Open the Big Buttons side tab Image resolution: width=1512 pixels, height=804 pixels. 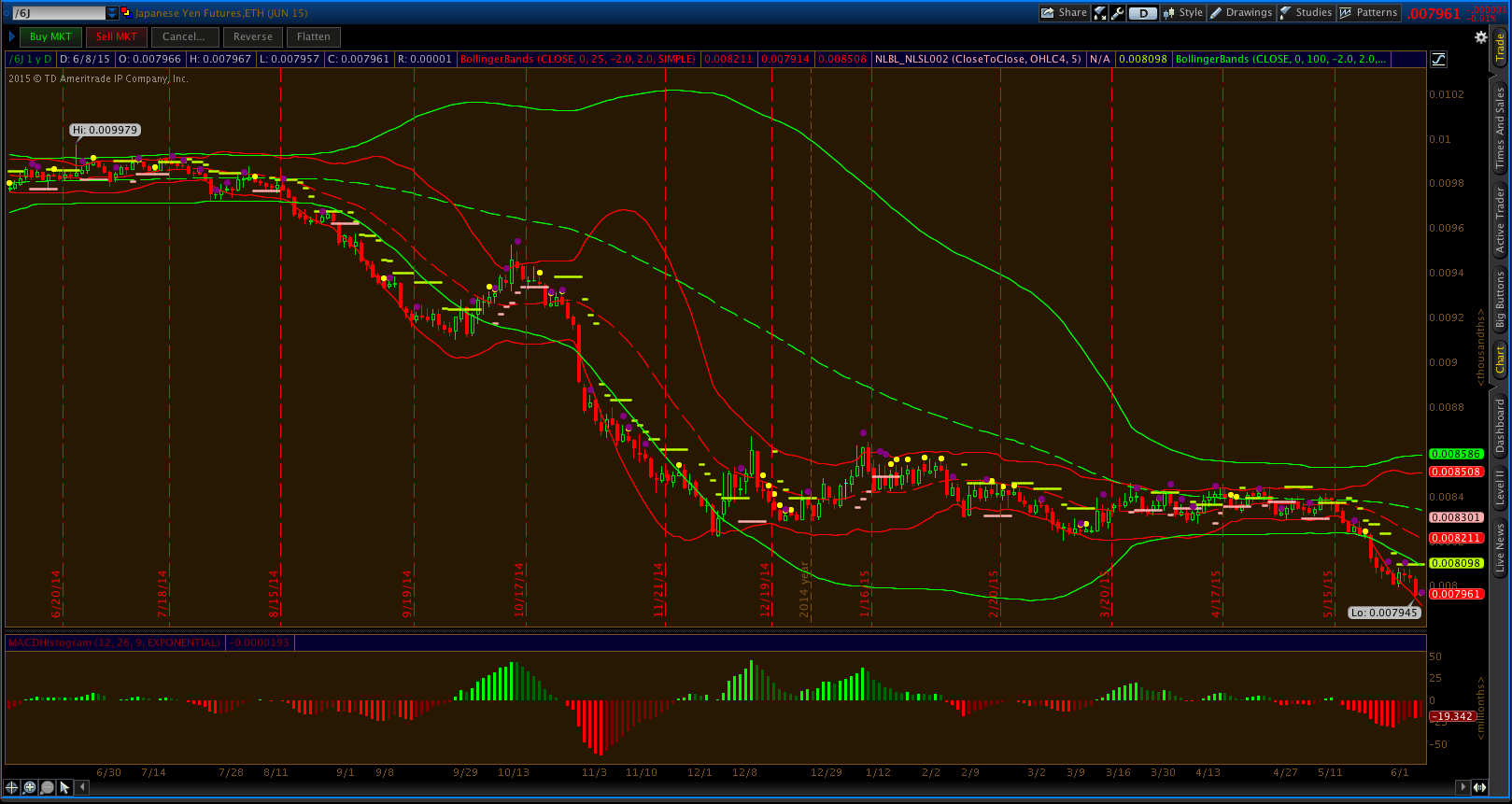[1501, 301]
